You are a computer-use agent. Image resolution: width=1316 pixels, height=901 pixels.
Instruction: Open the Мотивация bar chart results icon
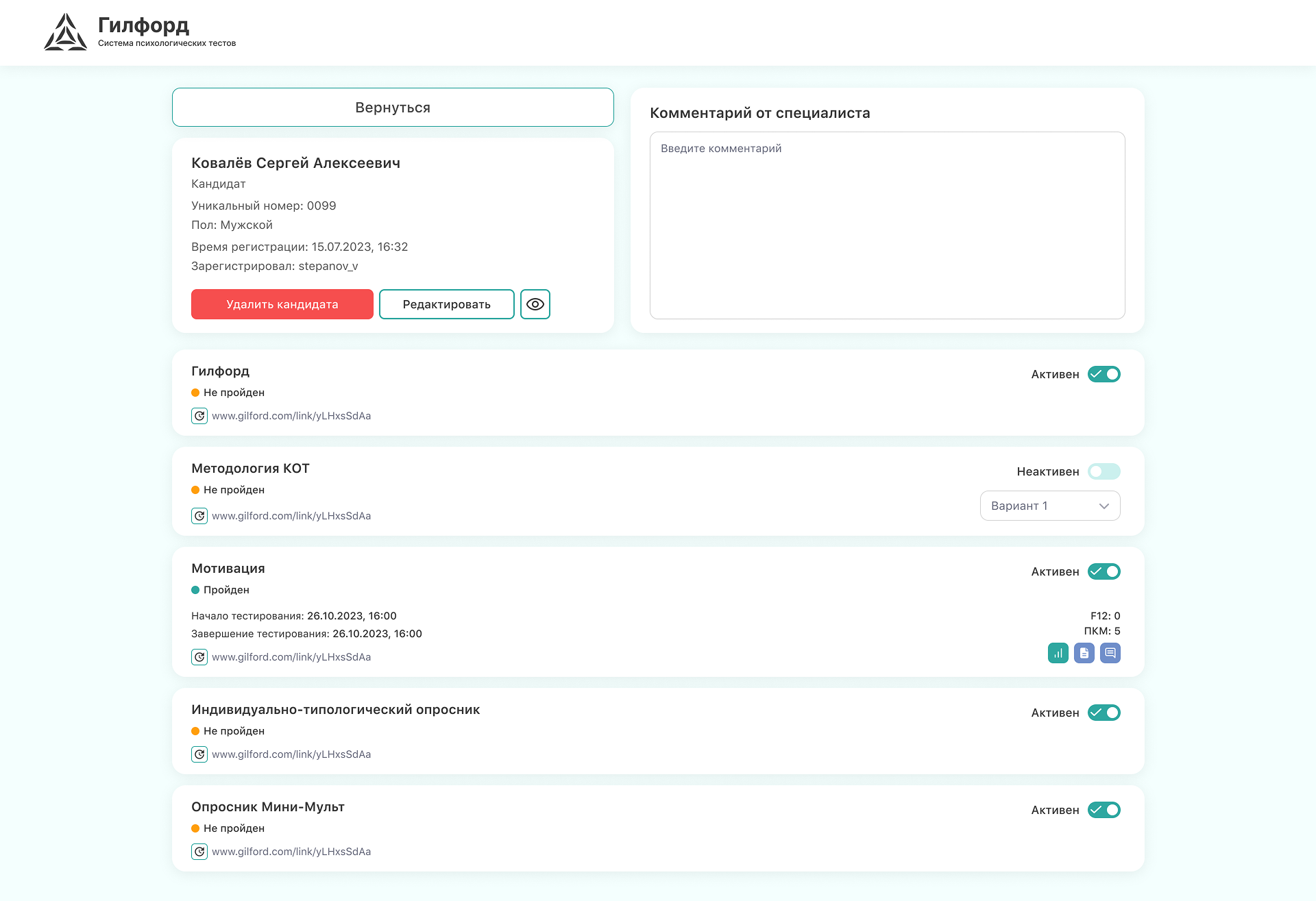[x=1058, y=653]
